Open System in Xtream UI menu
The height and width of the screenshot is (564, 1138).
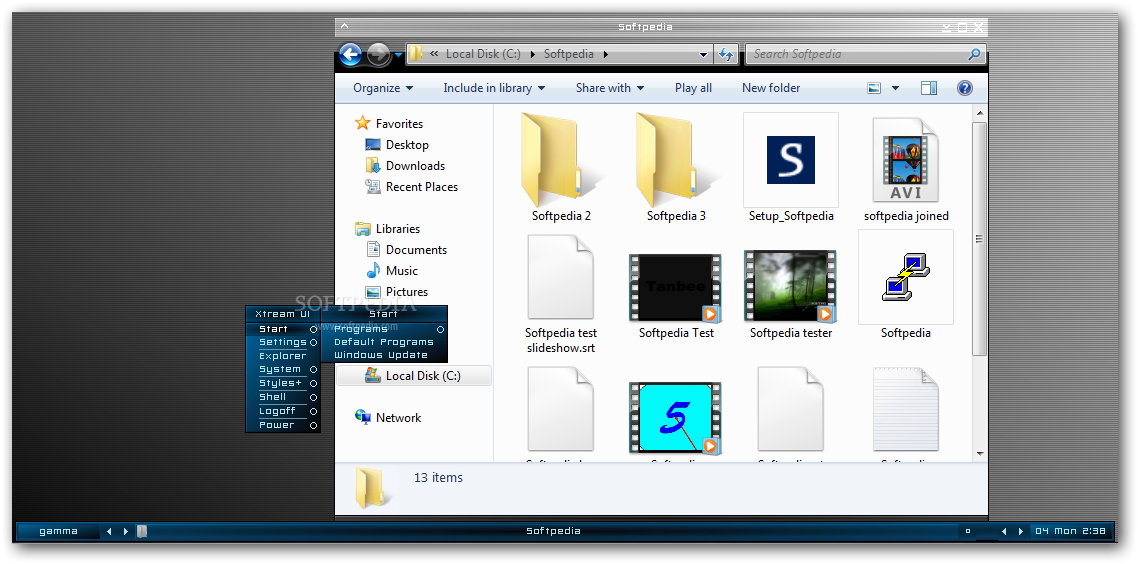tap(282, 369)
